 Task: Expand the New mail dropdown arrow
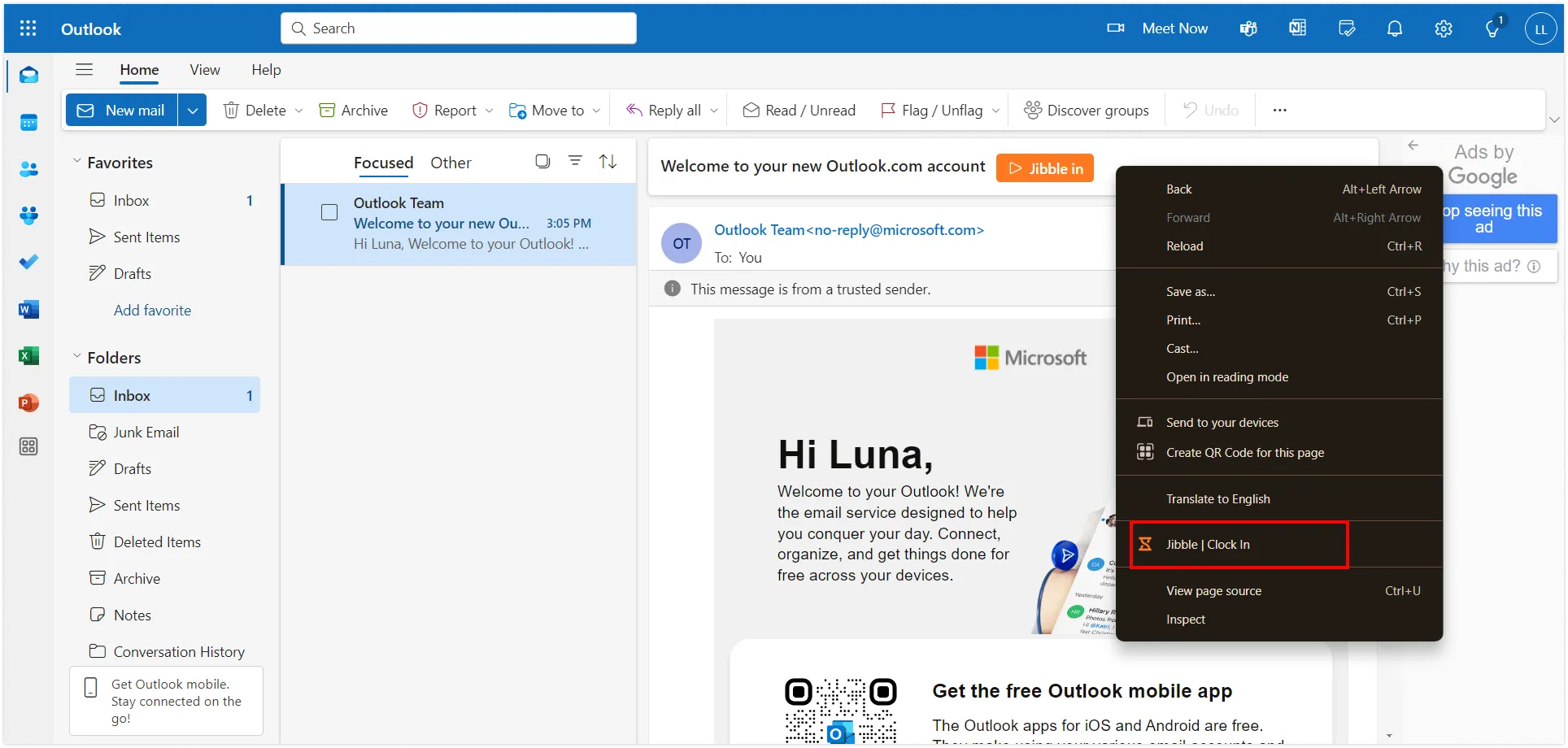coord(192,111)
